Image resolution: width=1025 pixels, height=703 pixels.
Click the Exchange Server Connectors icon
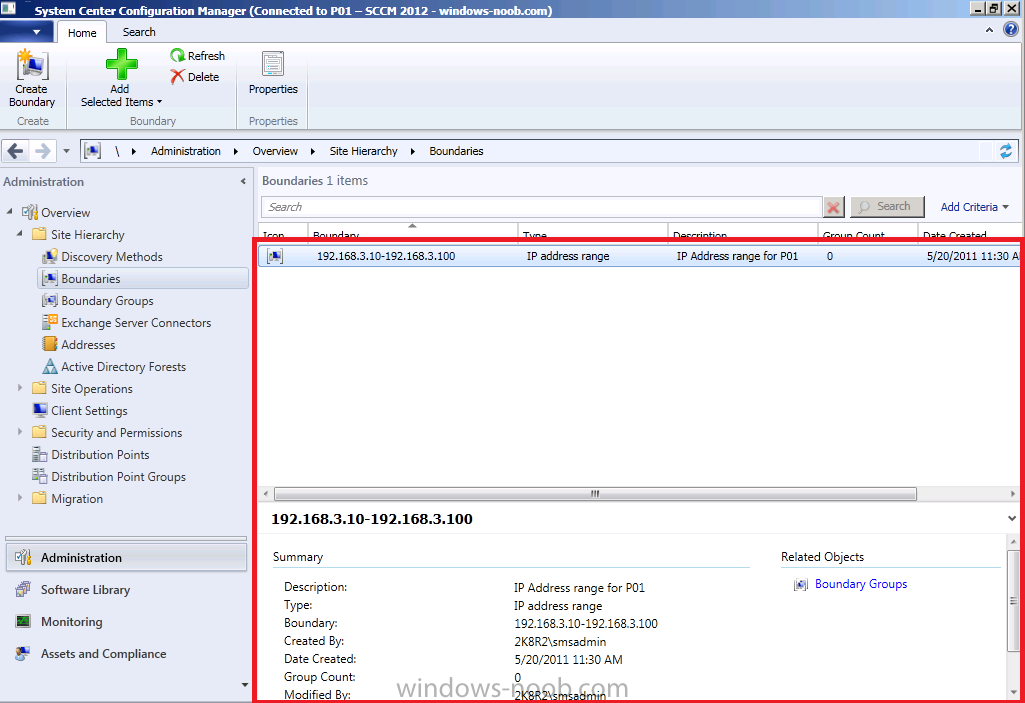click(x=50, y=322)
